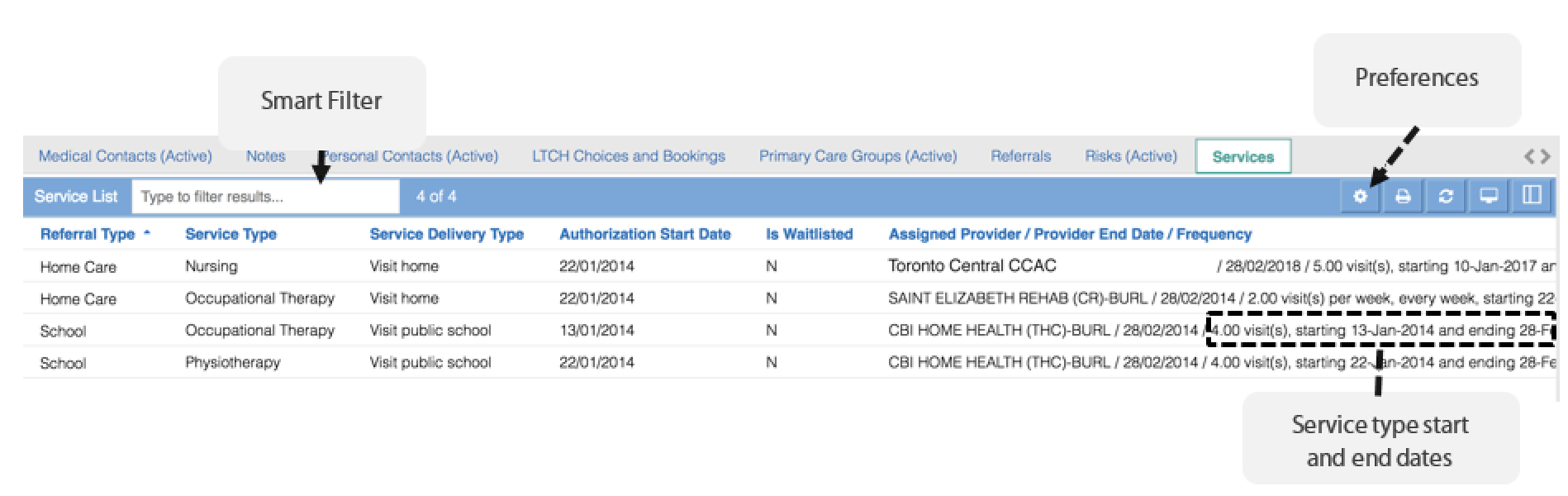Select the LTCH Choices and Bookings tab
The image size is (1568, 496).
pos(629,156)
